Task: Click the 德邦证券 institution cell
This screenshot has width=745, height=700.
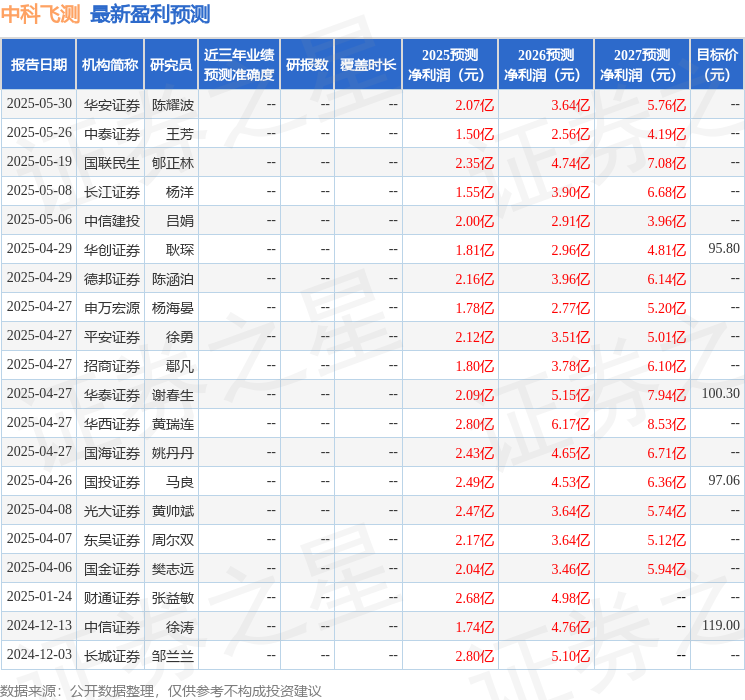Action: pos(112,279)
